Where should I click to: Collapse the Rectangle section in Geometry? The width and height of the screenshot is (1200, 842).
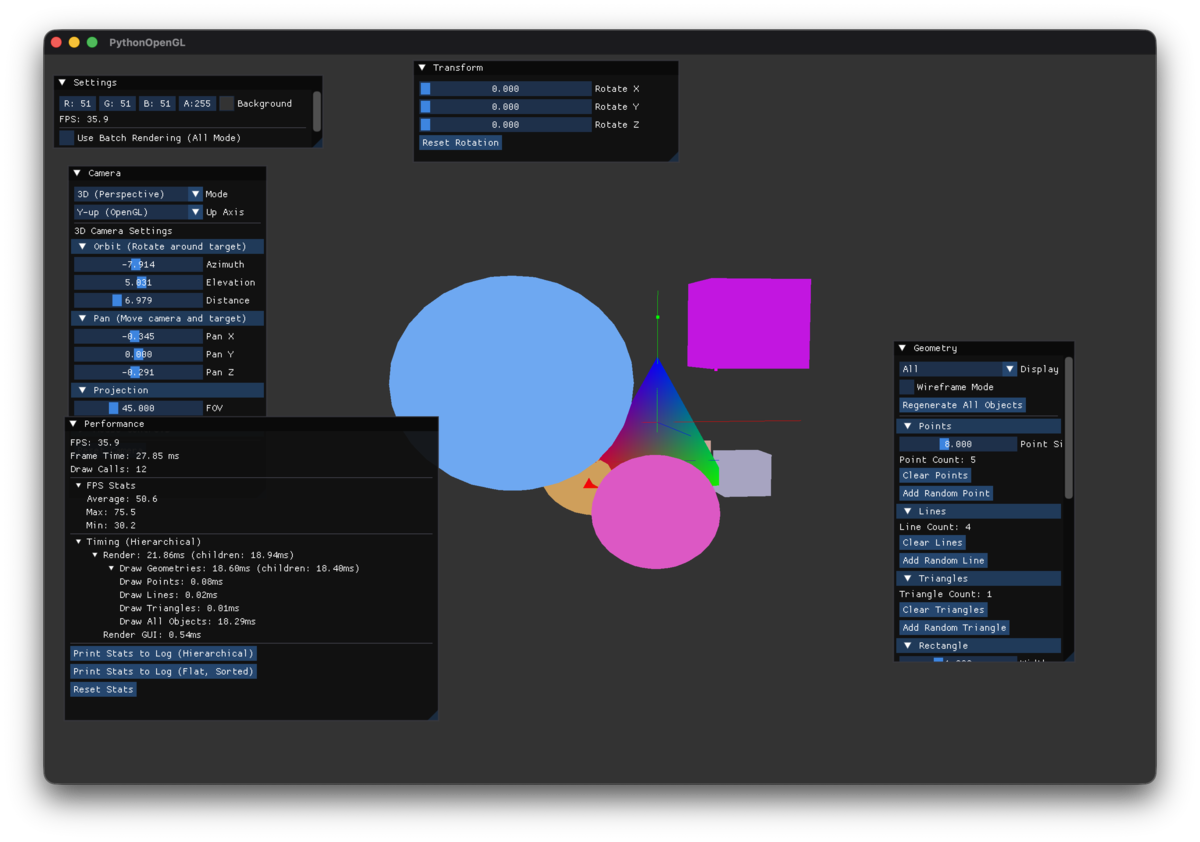point(979,646)
